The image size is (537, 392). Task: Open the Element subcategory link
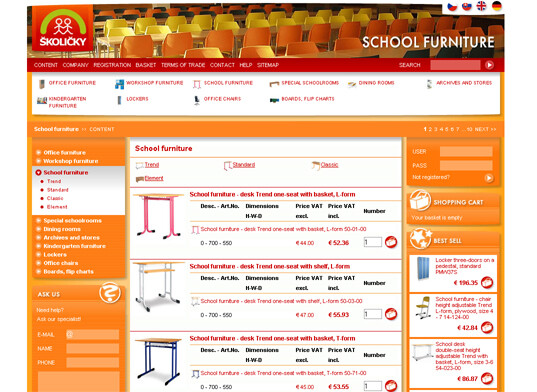[154, 178]
